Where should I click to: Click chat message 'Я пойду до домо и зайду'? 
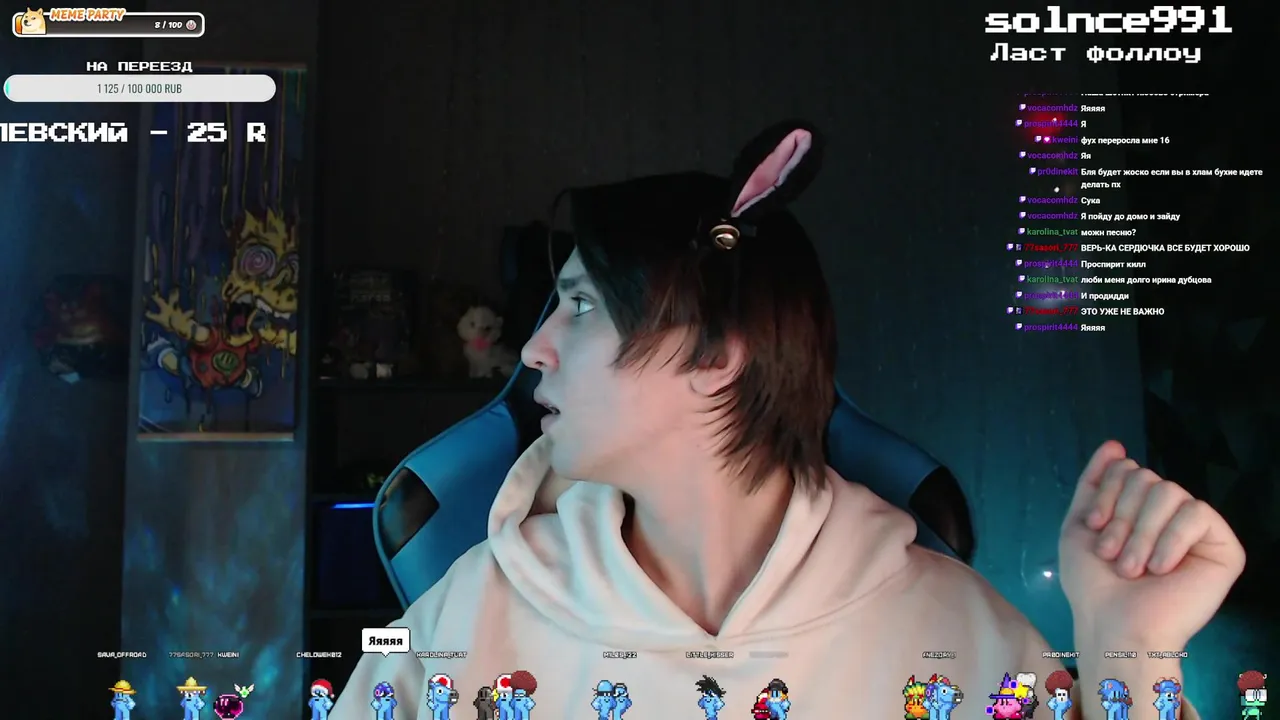pos(1130,216)
